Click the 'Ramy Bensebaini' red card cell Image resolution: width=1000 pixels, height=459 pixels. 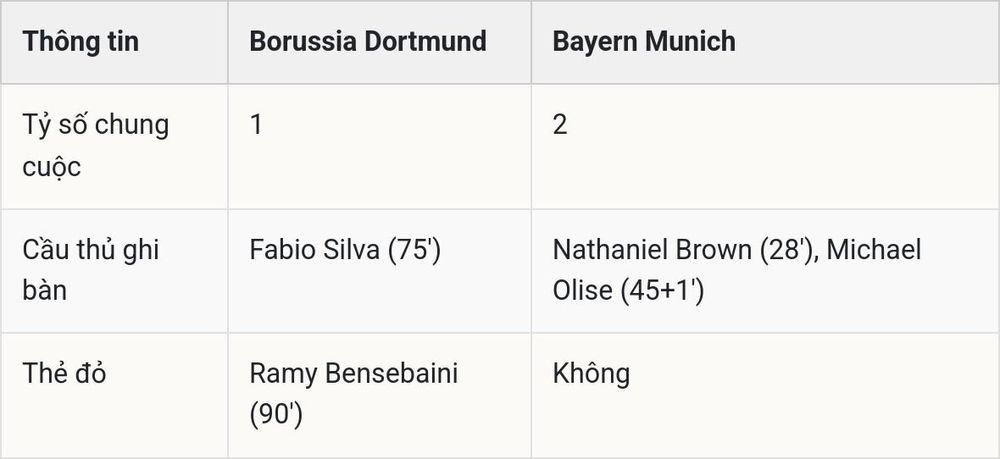click(354, 394)
